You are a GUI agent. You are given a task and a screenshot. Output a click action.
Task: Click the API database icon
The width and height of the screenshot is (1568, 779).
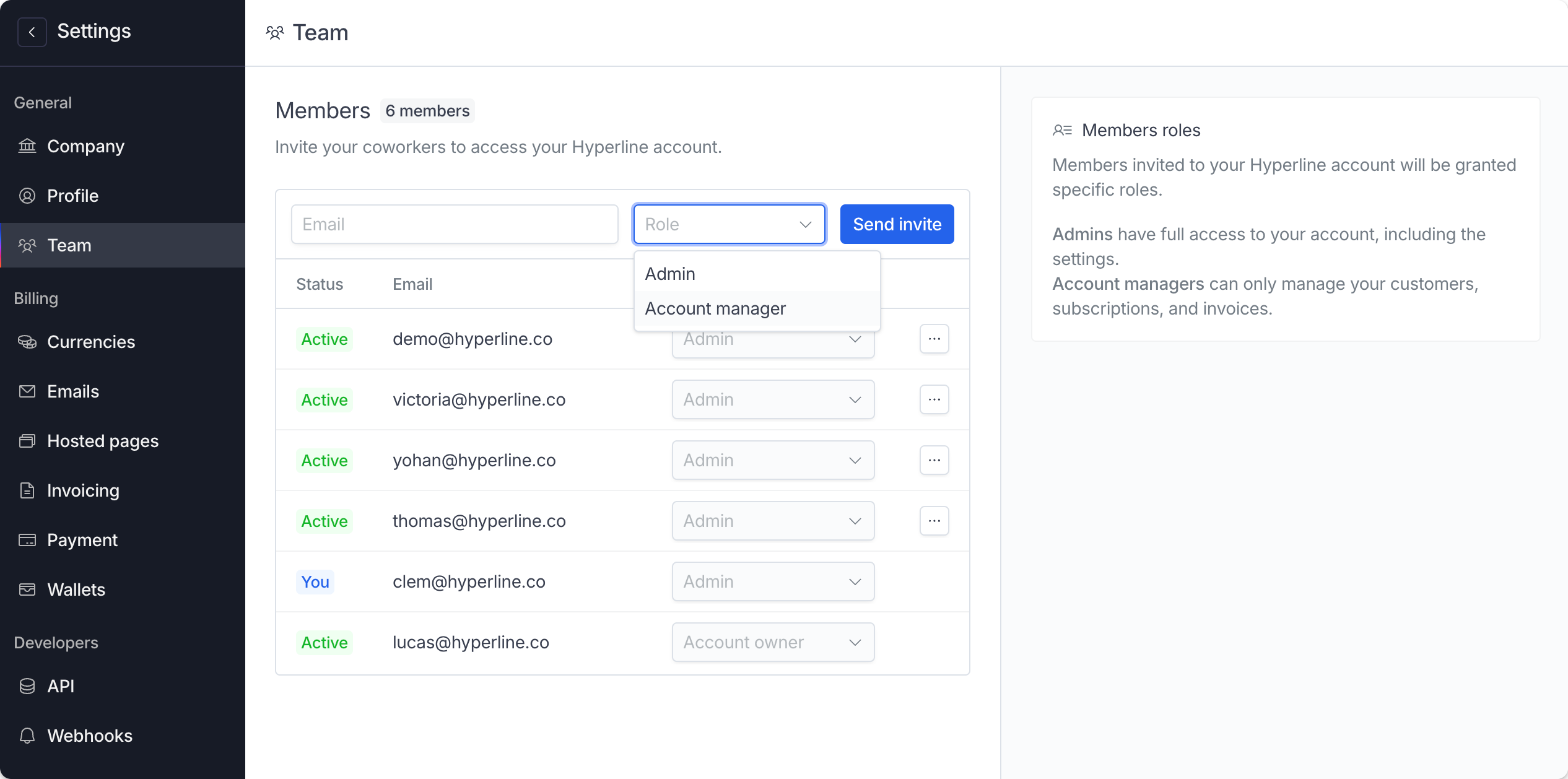click(x=27, y=686)
